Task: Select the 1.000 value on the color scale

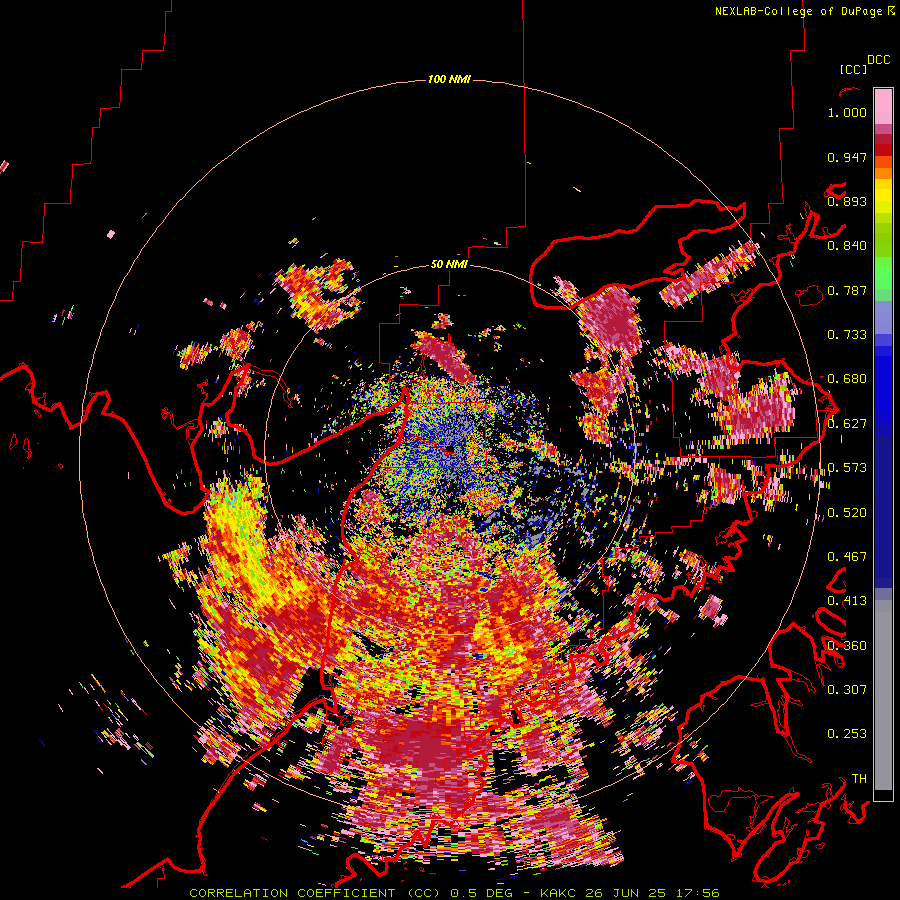Action: [847, 112]
